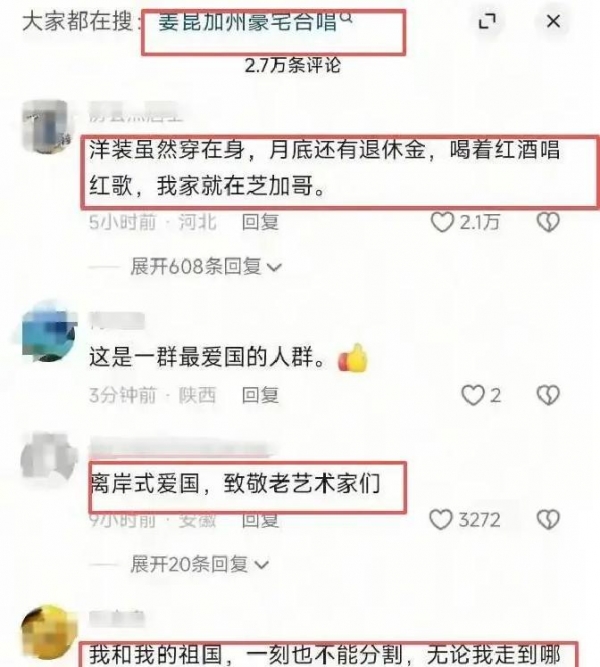Dislike the 离岸式爱国 comment
The width and height of the screenshot is (600, 667).
pyautogui.click(x=548, y=520)
